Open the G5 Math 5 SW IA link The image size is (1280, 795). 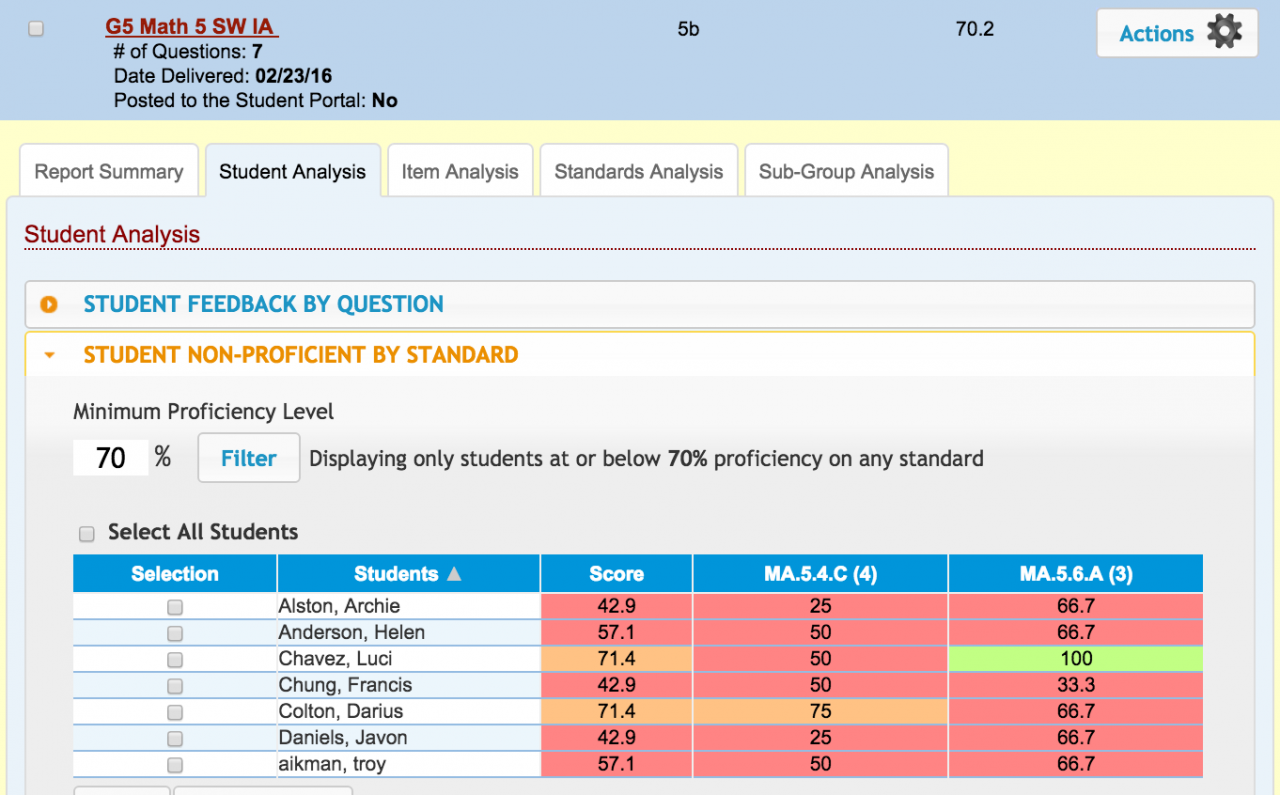(191, 27)
